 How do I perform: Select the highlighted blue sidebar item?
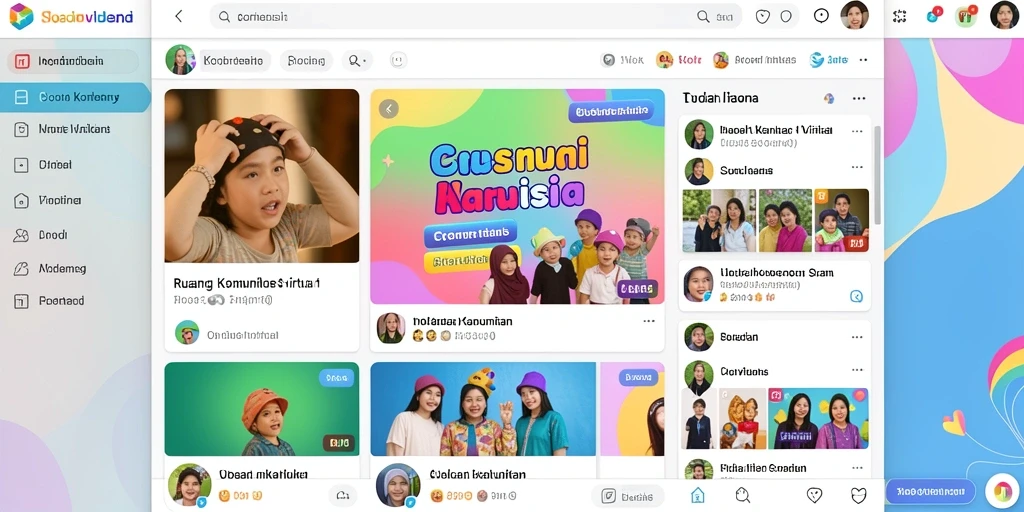point(75,97)
